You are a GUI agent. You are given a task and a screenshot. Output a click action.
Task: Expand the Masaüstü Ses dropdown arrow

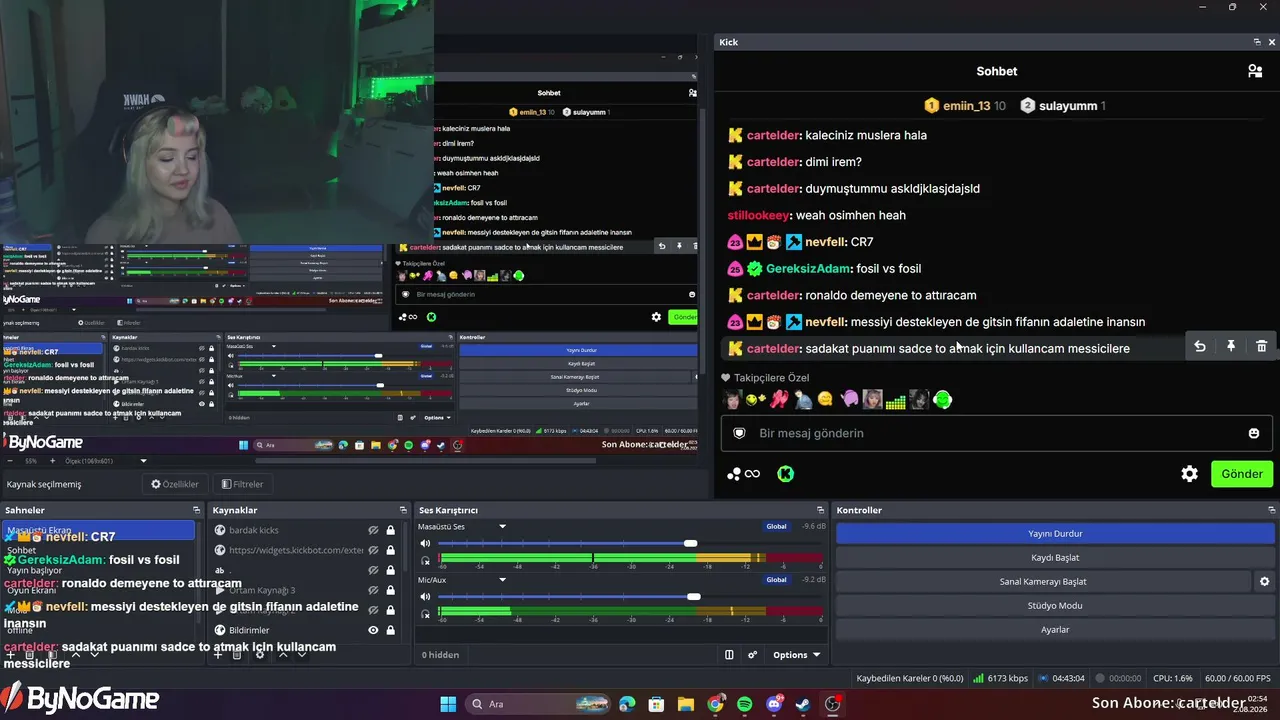click(503, 526)
